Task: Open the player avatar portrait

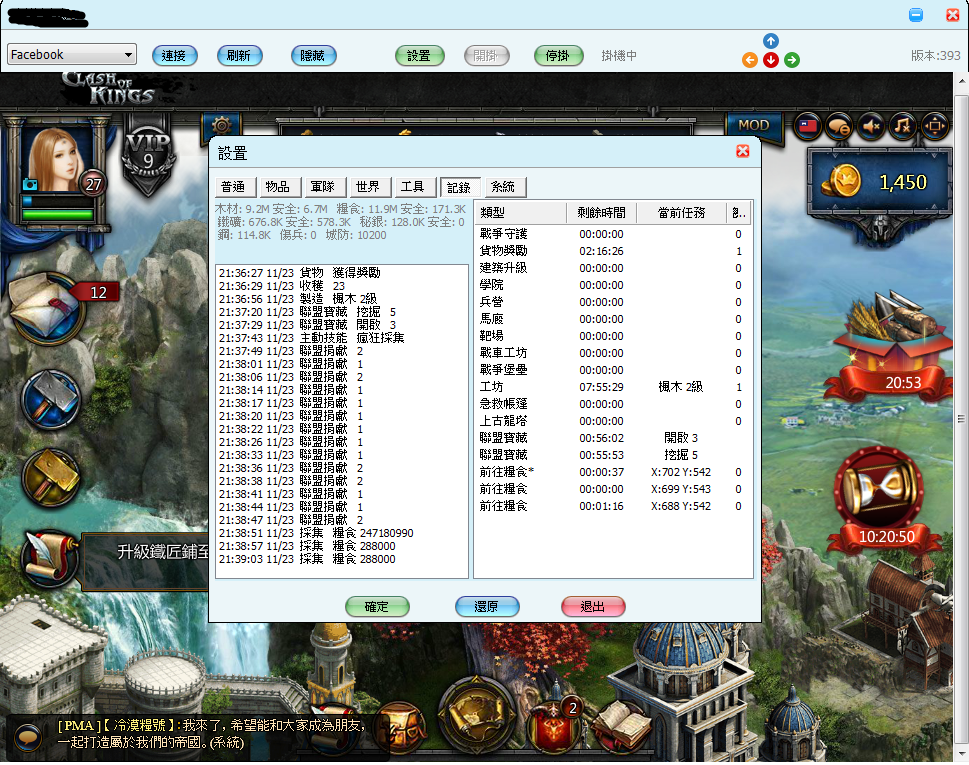Action: click(57, 159)
